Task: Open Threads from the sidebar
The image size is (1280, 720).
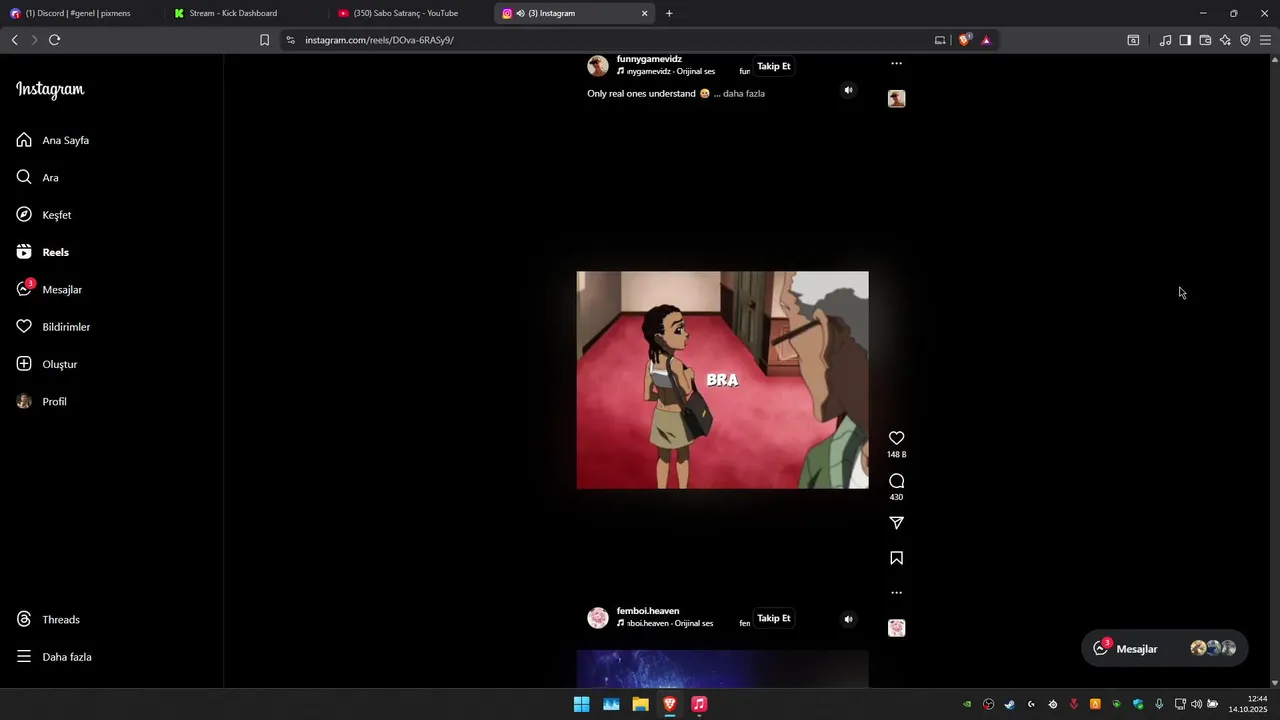Action: click(x=48, y=619)
